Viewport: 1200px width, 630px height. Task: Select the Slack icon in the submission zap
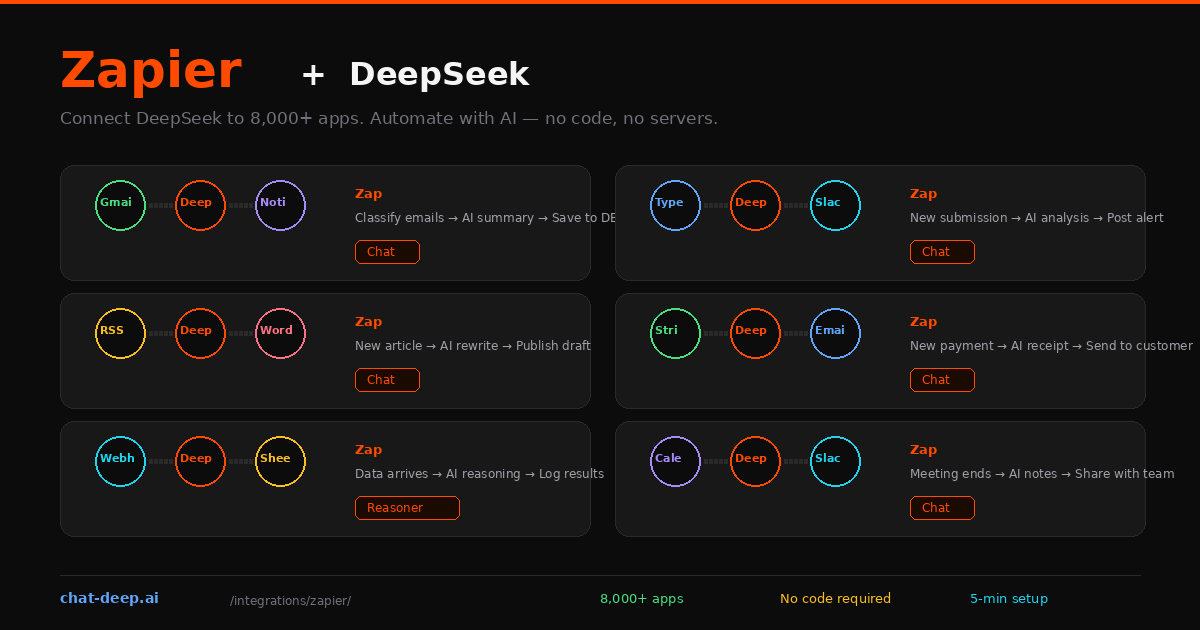point(835,205)
